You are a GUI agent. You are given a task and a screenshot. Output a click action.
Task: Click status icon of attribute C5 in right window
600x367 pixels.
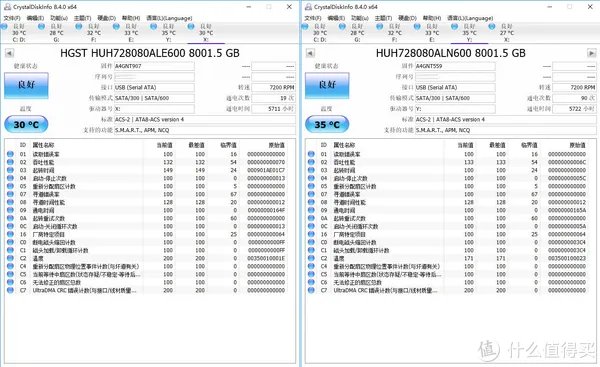[311, 274]
